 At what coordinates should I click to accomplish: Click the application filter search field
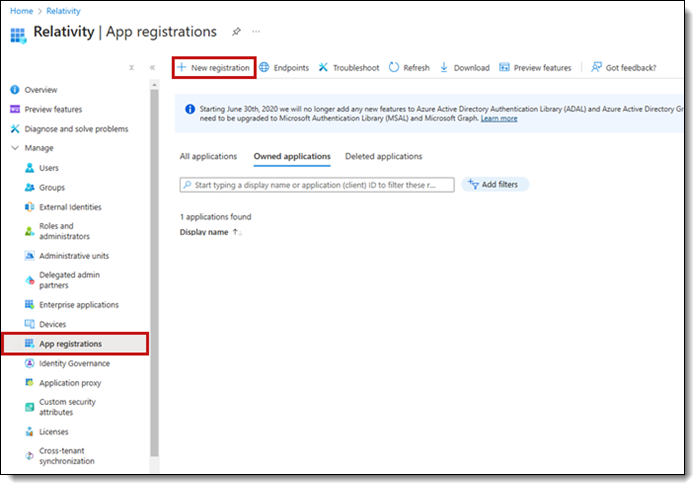pos(317,185)
